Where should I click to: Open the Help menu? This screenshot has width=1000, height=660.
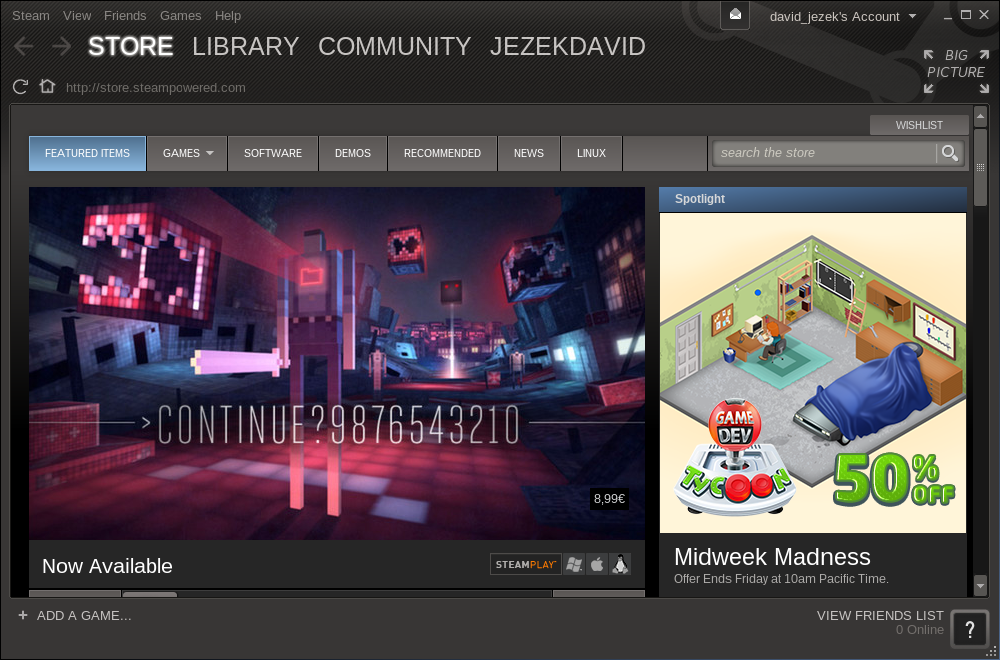click(x=228, y=15)
